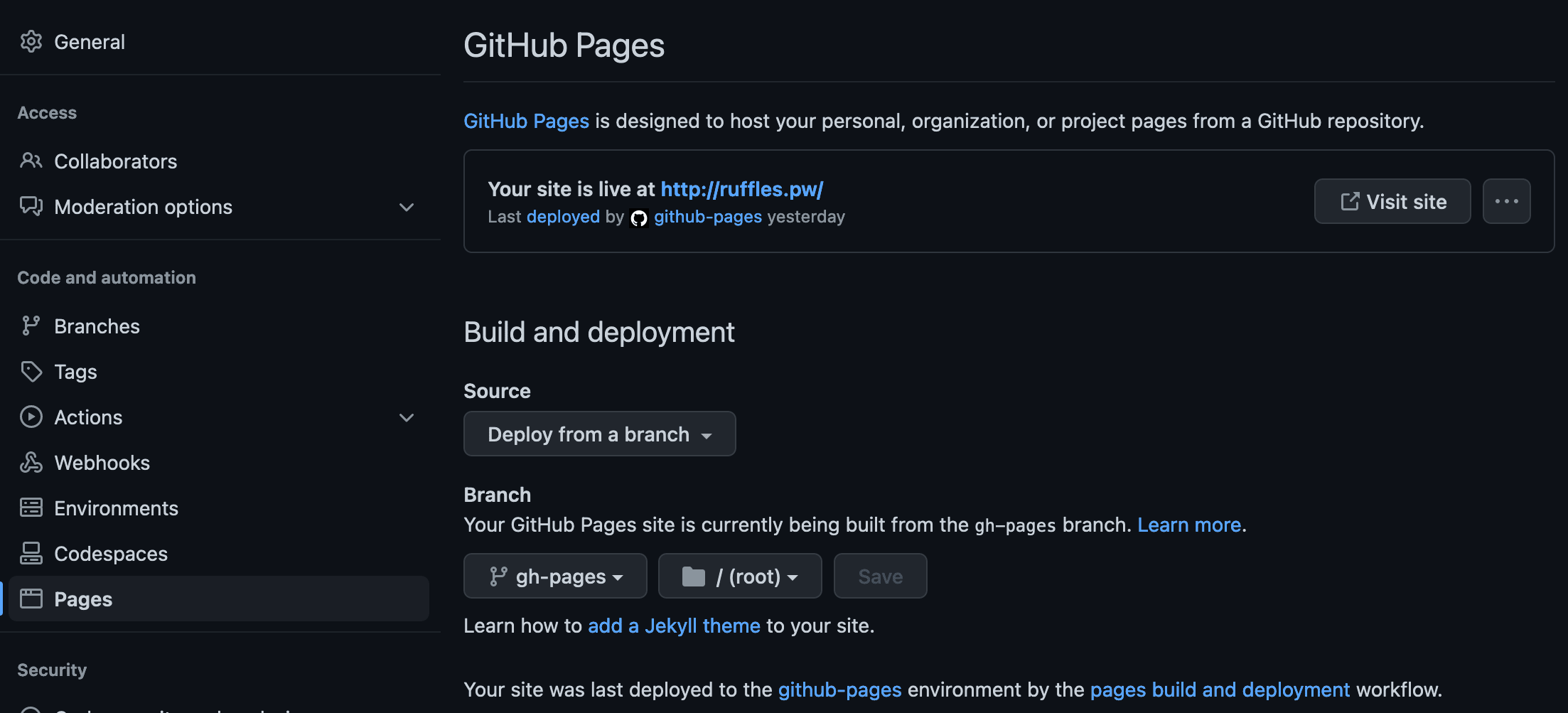Click the Collaborators people icon

(31, 161)
